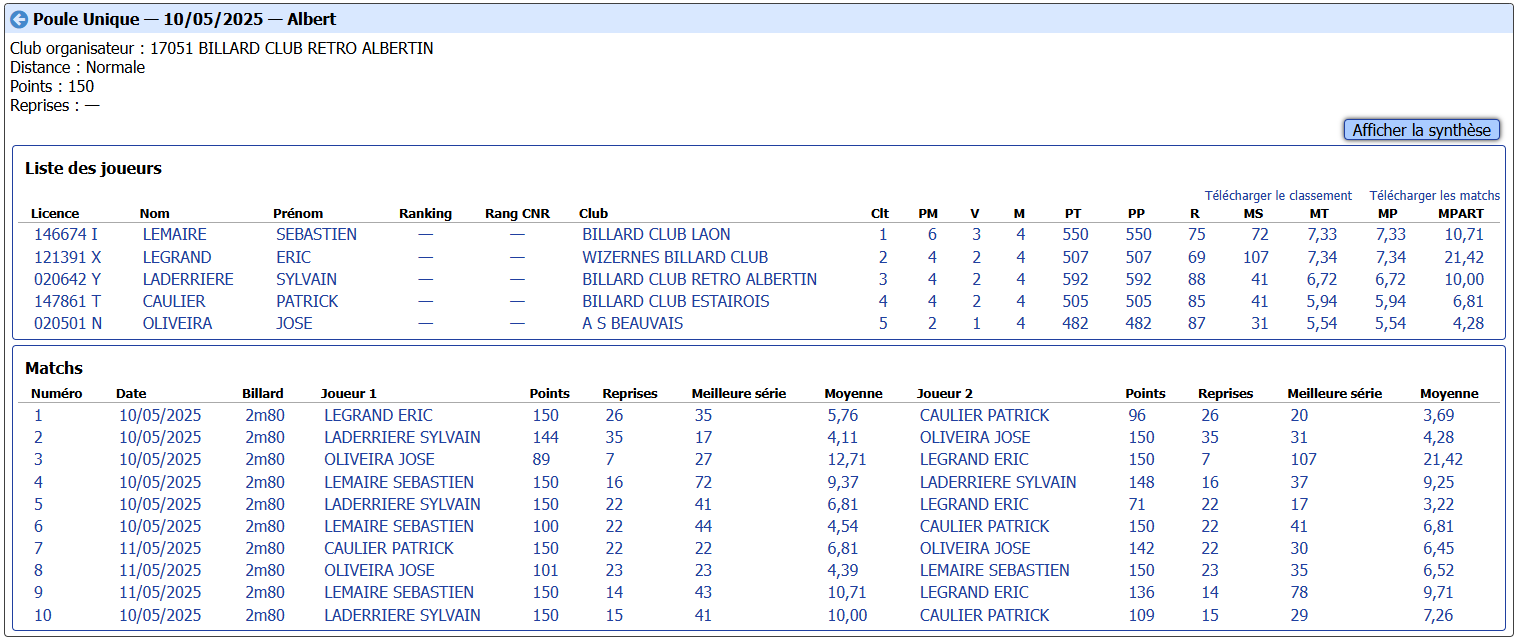The width and height of the screenshot is (1520, 638).
Task: Click the Licence column header
Action: (x=55, y=213)
